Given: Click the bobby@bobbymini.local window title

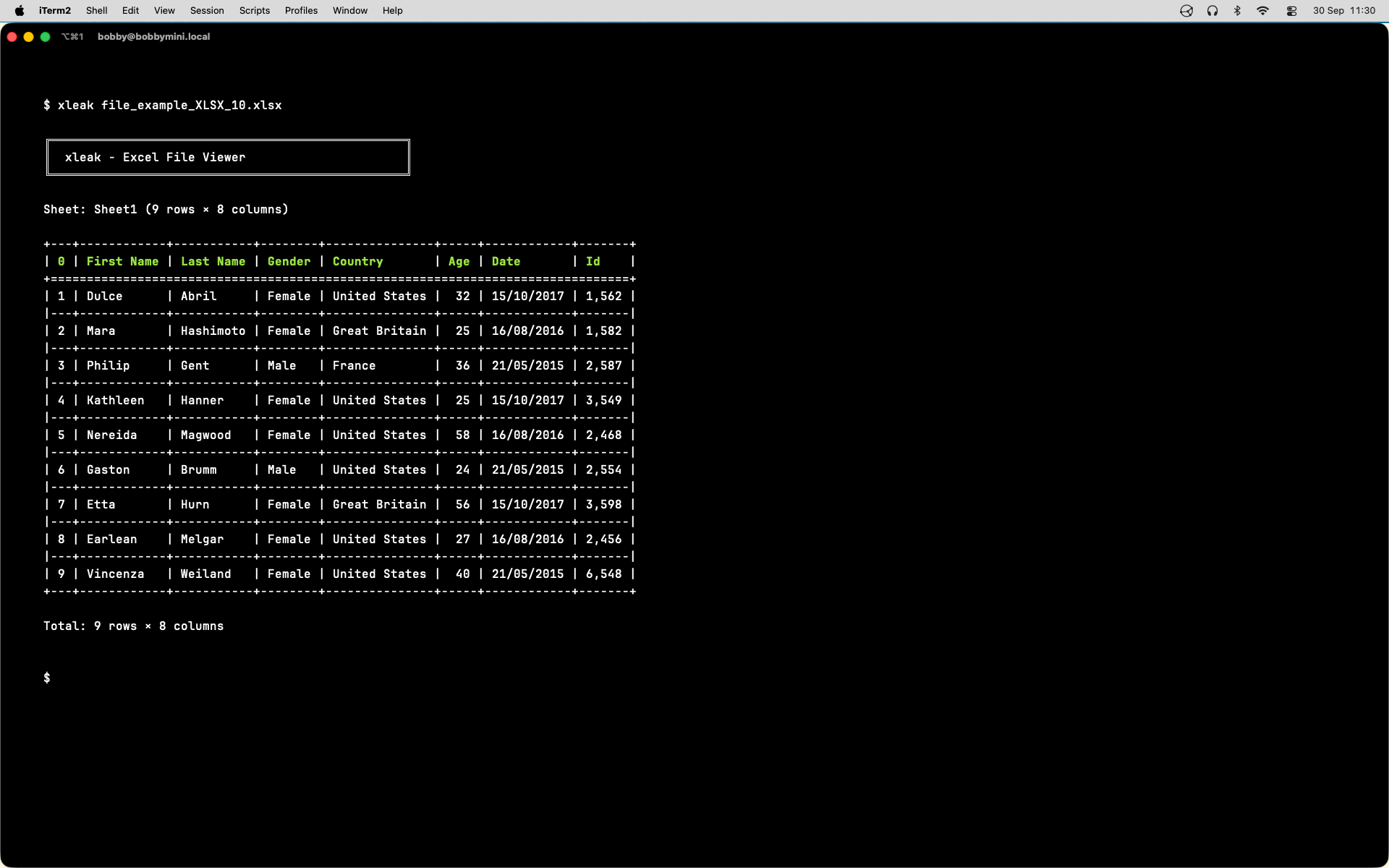Looking at the screenshot, I should click(154, 37).
